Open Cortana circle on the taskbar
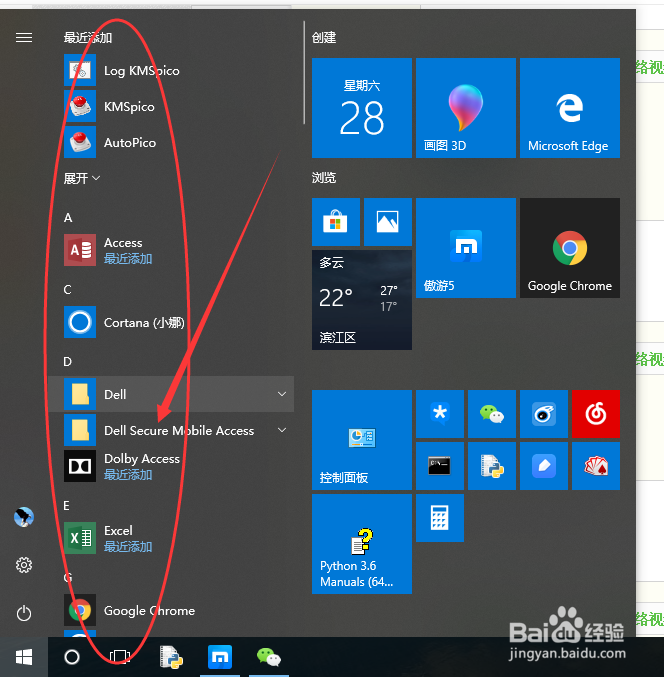Viewport: 664px width, 677px height. (x=72, y=657)
